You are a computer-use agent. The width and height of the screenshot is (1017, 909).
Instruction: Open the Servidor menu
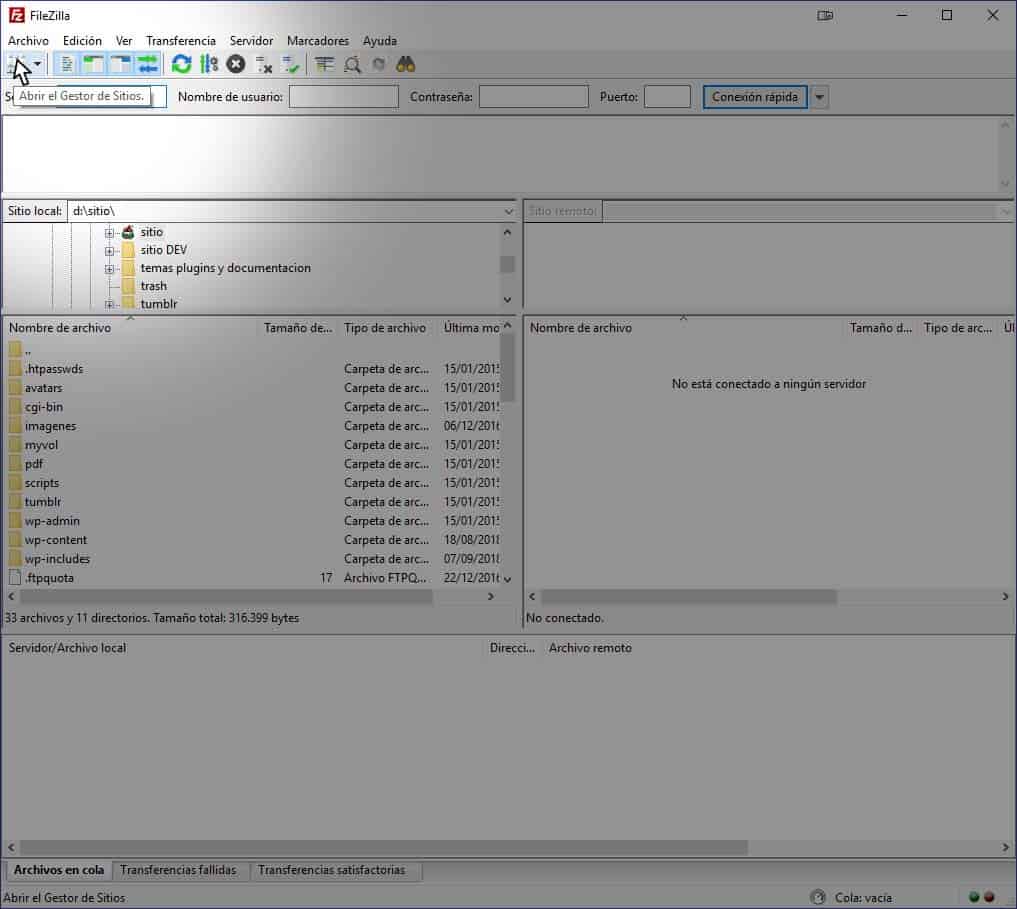tap(252, 41)
